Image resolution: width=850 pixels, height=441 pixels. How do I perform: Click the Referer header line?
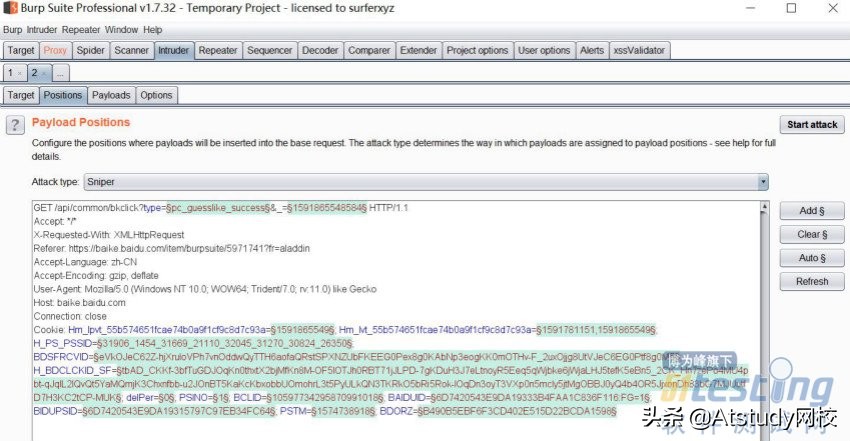click(x=171, y=249)
